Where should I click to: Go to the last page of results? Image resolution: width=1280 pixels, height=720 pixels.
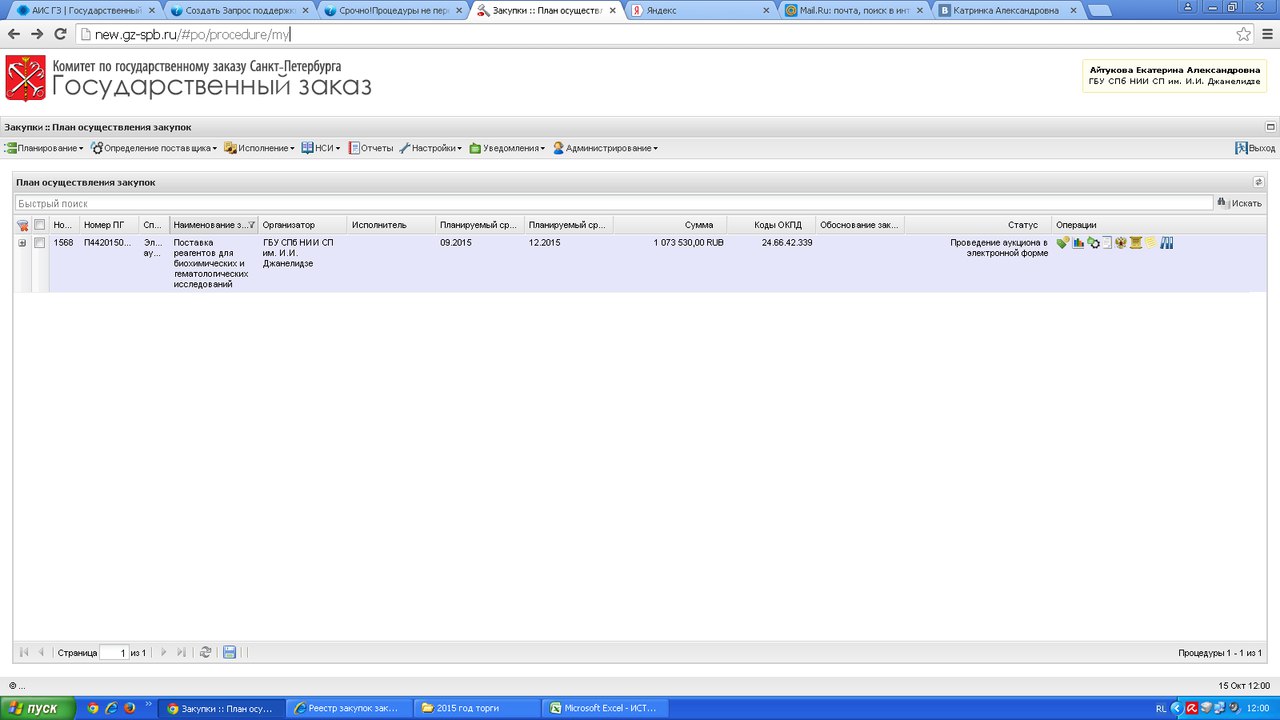coord(181,652)
